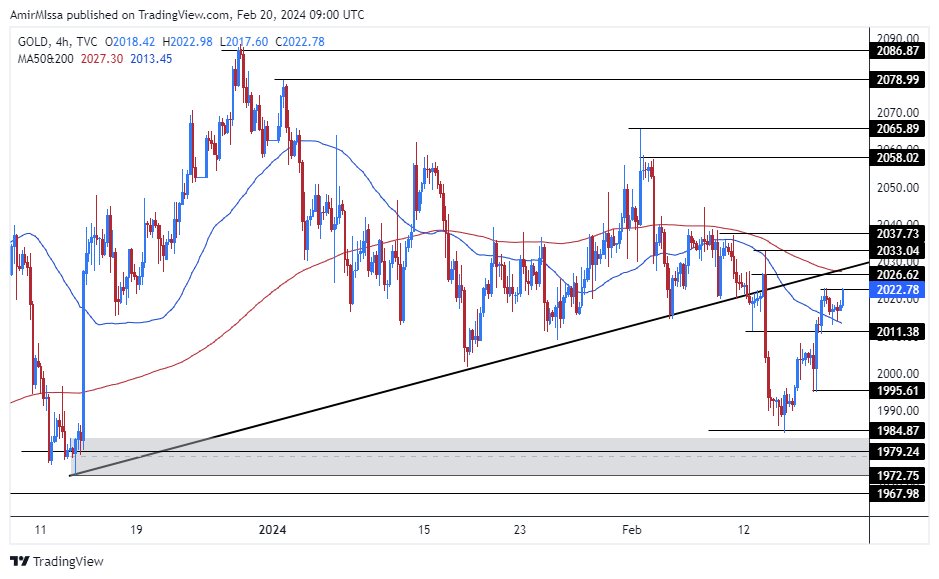
Task: Select the 1984.87 price level label
Action: tap(897, 431)
